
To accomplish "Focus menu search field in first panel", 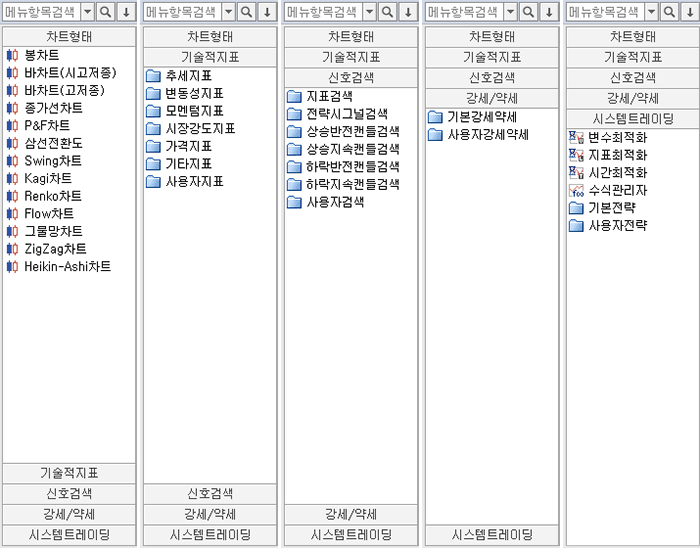I will point(42,12).
